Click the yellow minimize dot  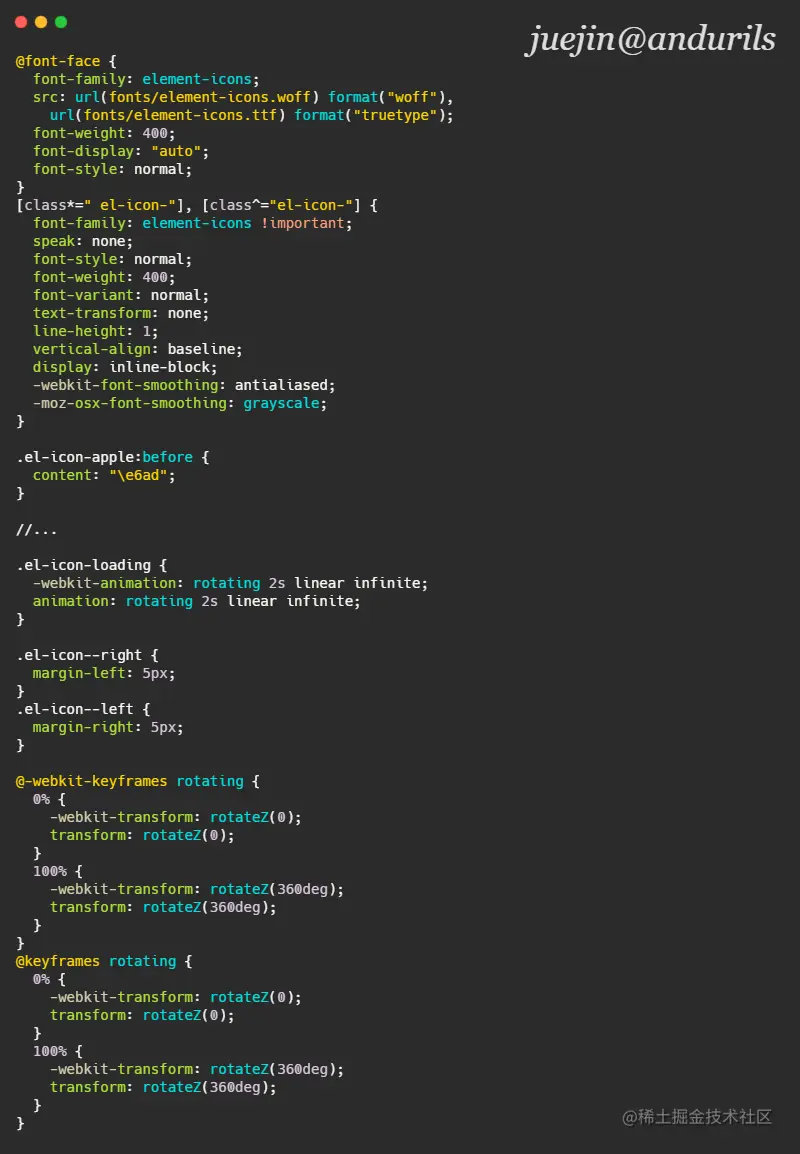click(x=41, y=22)
